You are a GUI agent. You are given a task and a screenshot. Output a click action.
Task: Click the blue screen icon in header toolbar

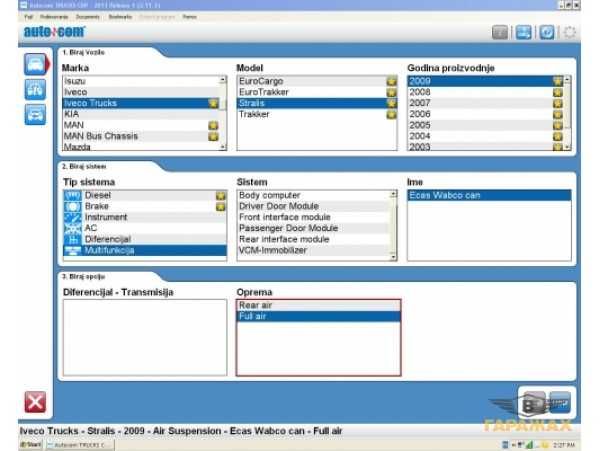523,33
